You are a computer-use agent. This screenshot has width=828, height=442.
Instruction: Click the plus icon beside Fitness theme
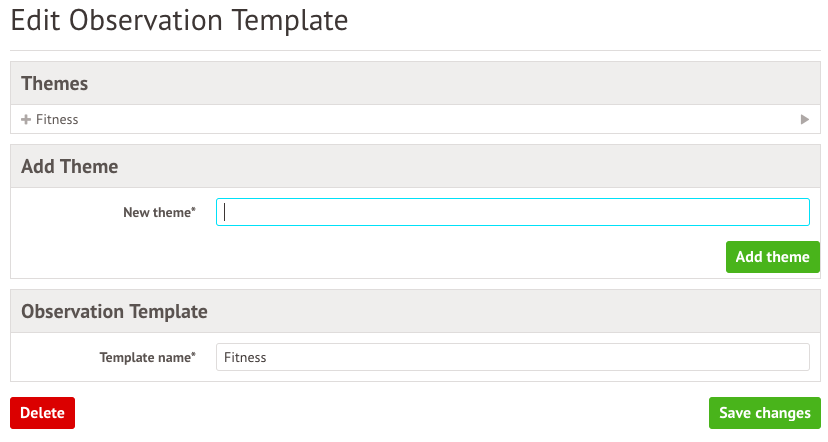click(x=26, y=119)
